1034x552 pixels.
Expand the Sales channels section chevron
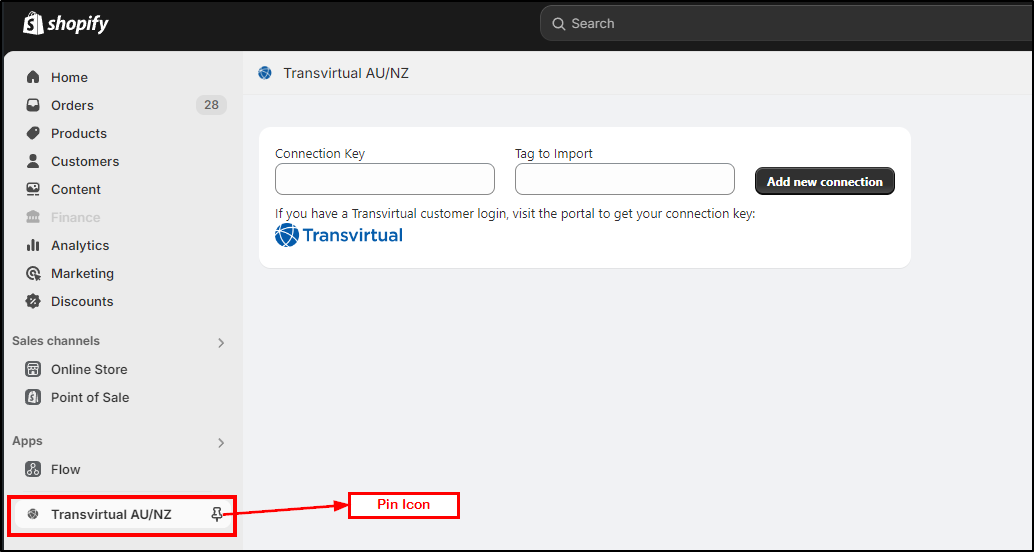click(x=221, y=342)
